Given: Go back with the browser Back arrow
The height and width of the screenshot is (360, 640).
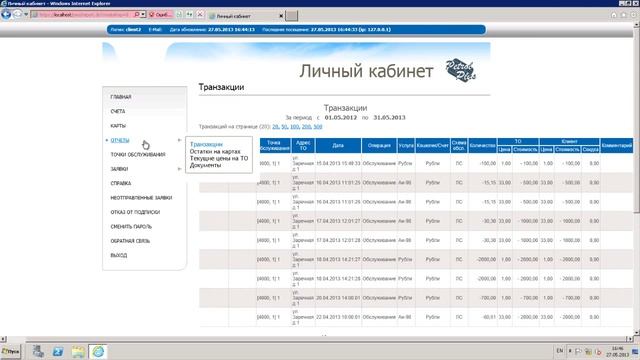Looking at the screenshot, I should (6, 14).
